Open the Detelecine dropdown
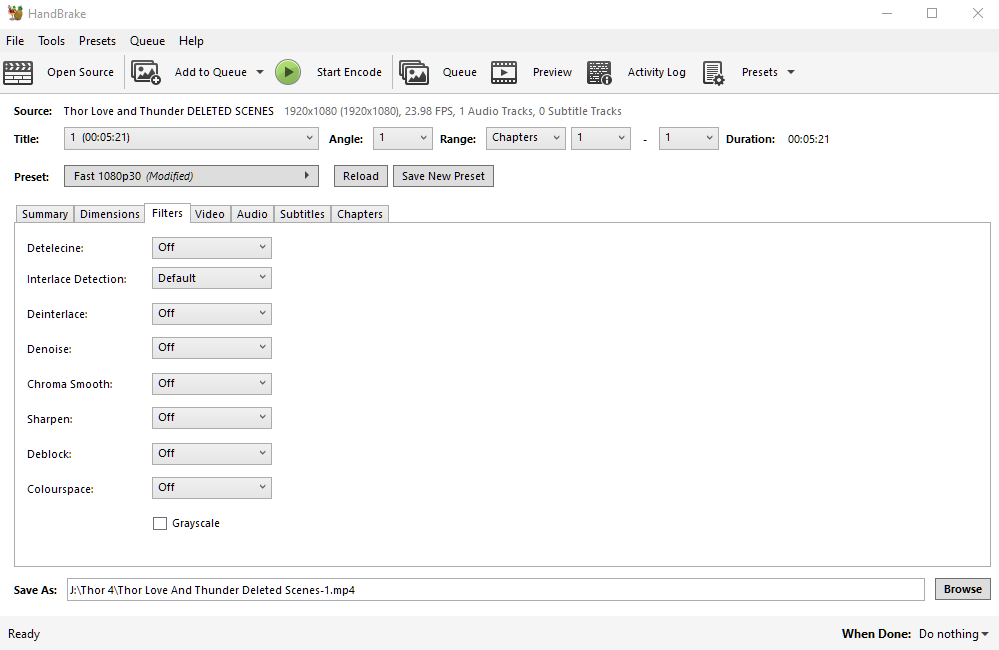 212,247
